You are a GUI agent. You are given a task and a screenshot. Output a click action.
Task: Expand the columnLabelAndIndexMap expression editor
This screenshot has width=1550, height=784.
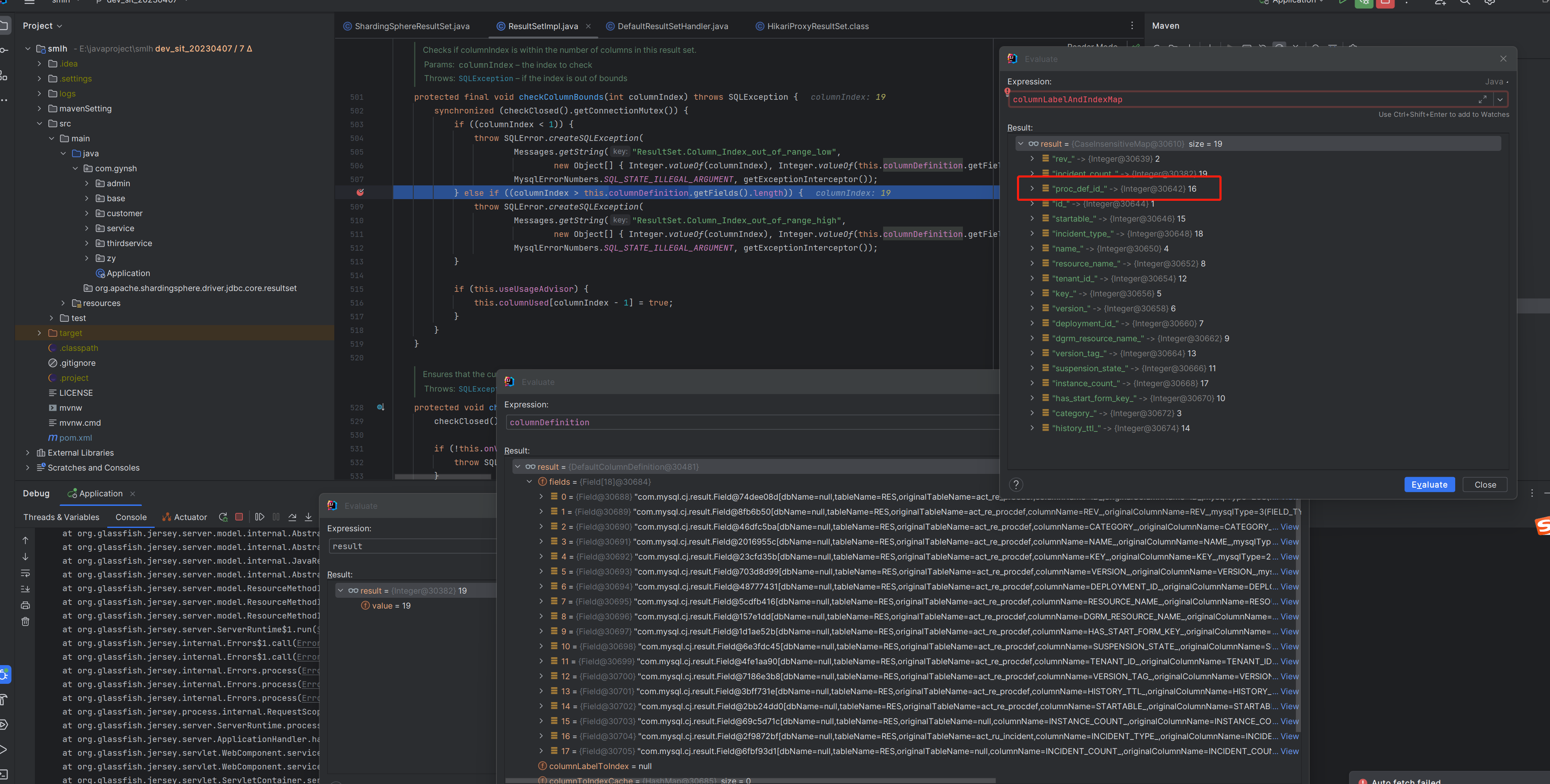click(1482, 99)
